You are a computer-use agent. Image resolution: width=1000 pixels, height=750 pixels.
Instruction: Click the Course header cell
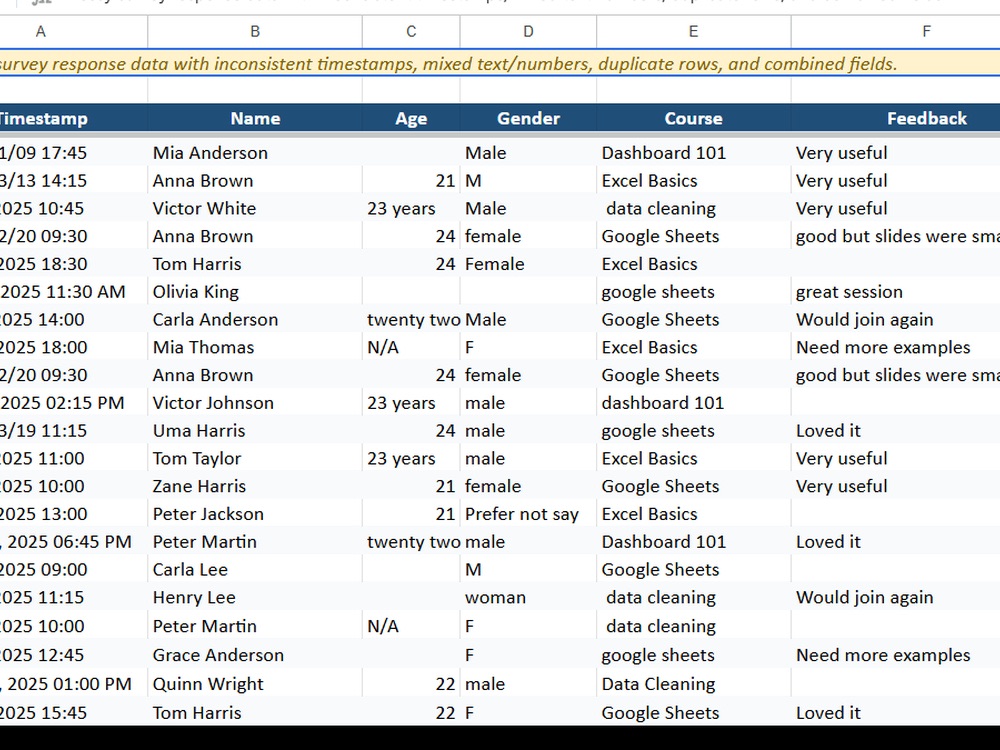pyautogui.click(x=693, y=118)
